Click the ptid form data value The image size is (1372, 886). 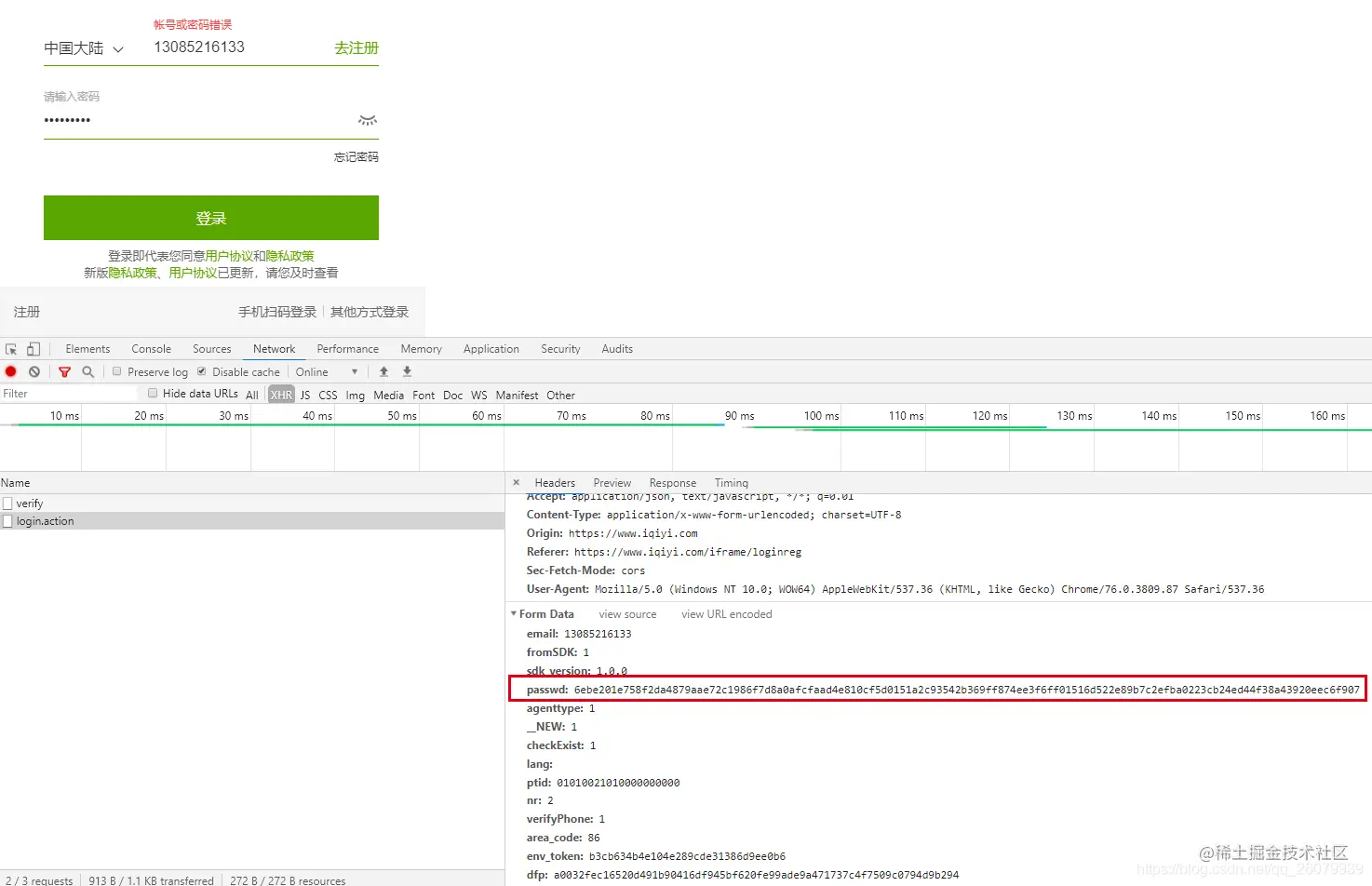[618, 783]
